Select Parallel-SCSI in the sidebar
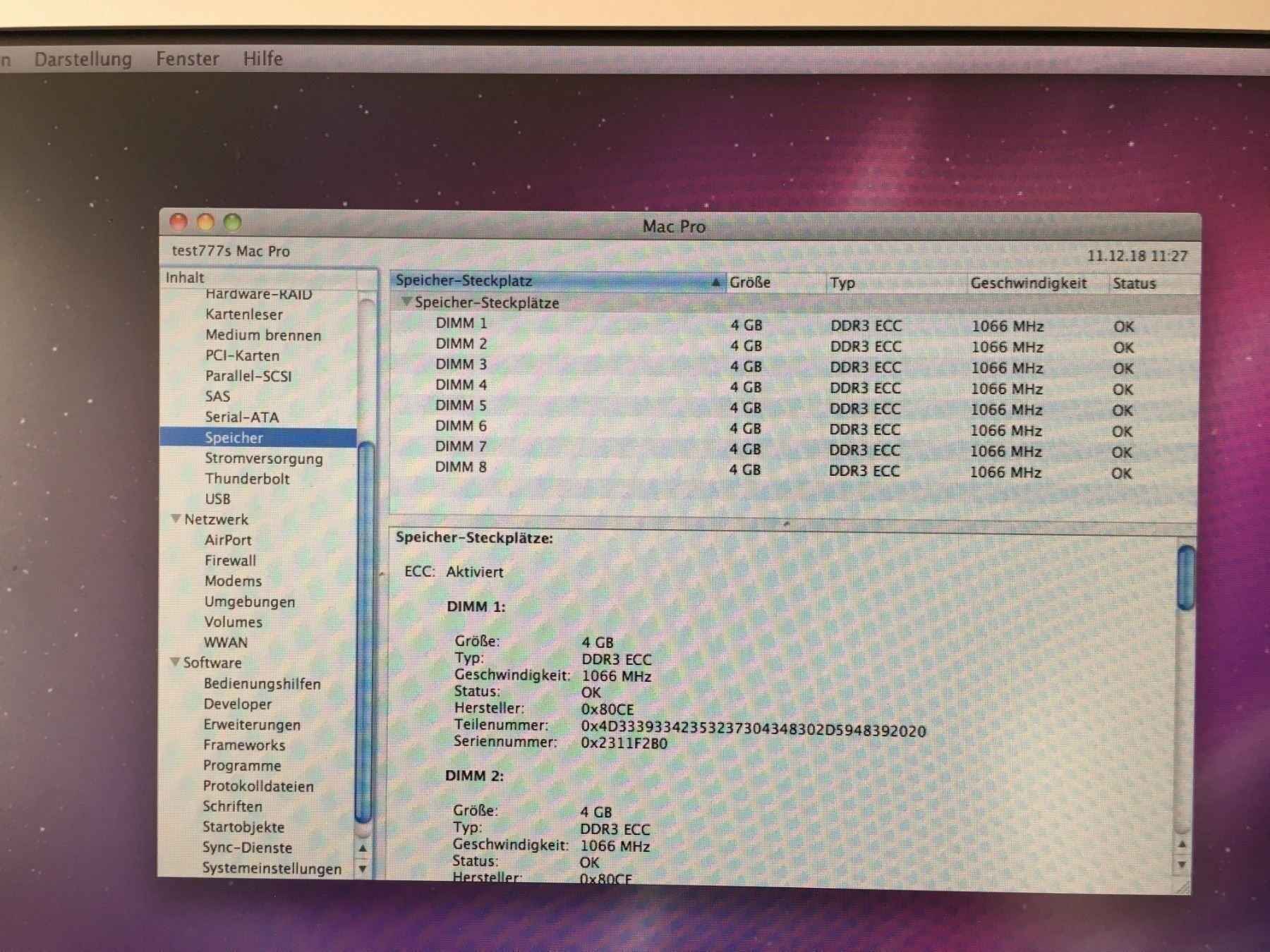 248,376
